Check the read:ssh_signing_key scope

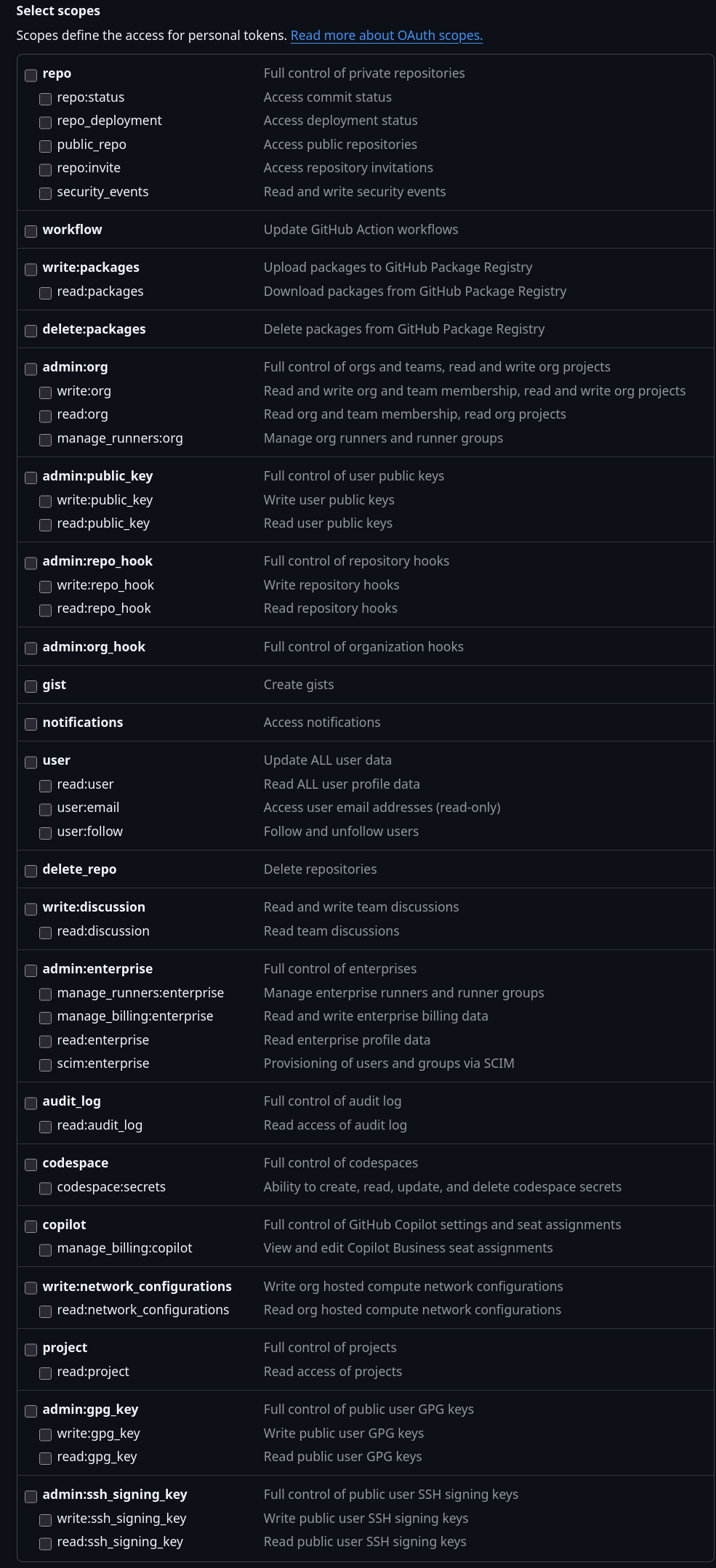click(x=45, y=1543)
